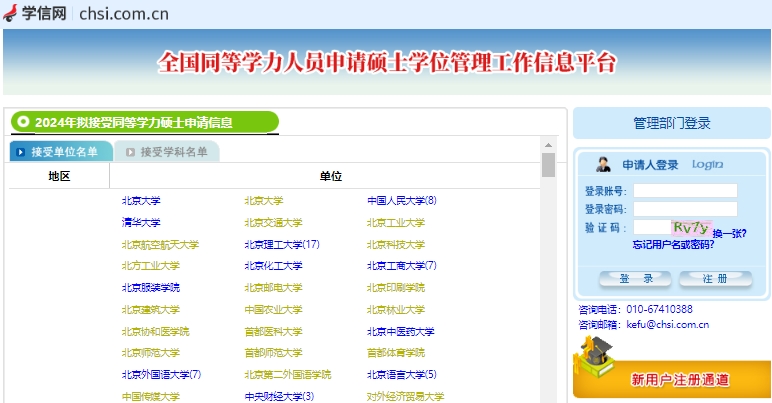Screen dimensions: 772x403
Task: Open the 中央财经大学(3) link
Action: coord(279,396)
